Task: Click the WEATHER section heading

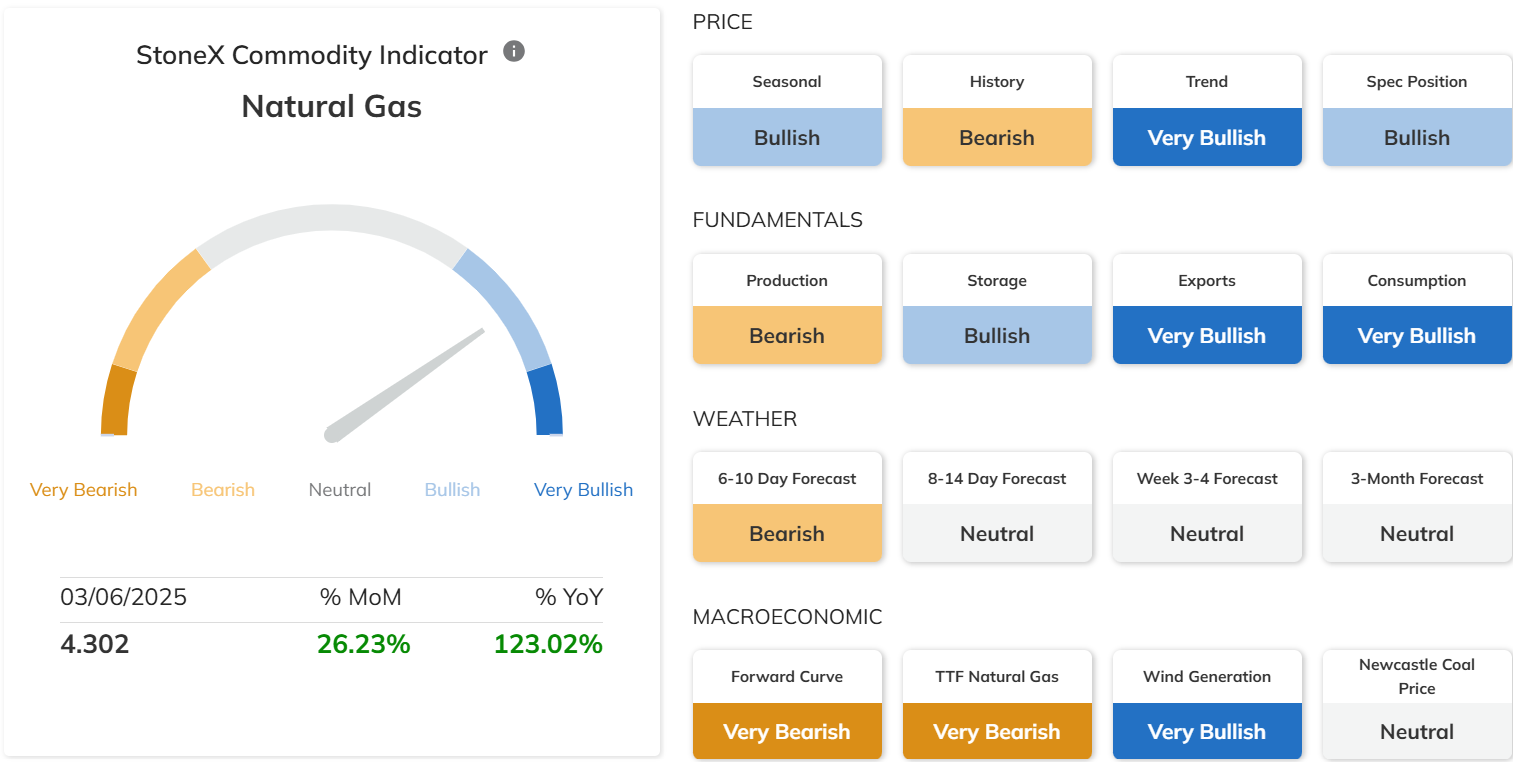Action: coord(745,419)
